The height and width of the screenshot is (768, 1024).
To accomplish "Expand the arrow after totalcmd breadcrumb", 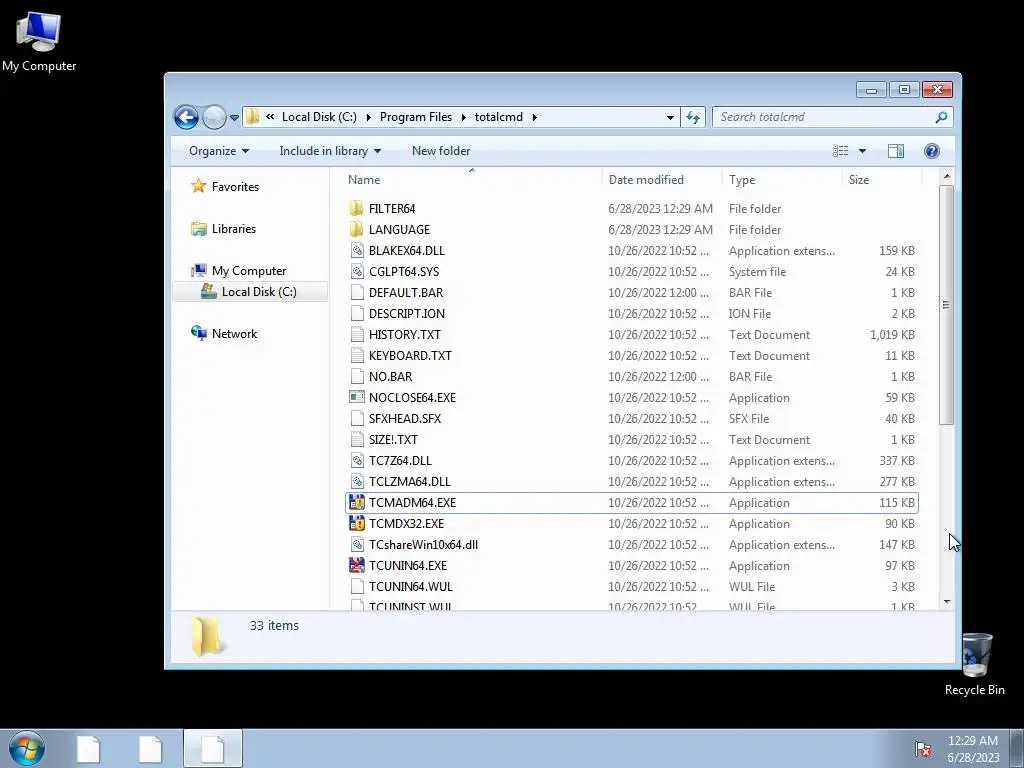I will coord(534,118).
